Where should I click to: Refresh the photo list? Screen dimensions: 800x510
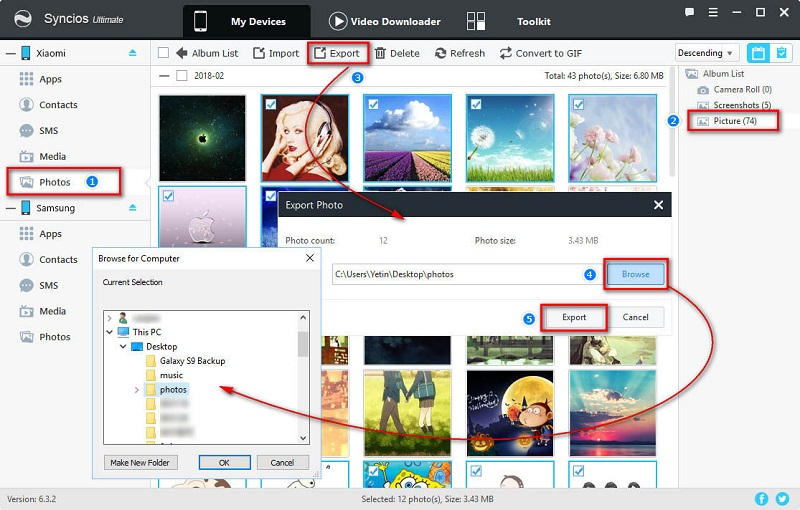[460, 53]
